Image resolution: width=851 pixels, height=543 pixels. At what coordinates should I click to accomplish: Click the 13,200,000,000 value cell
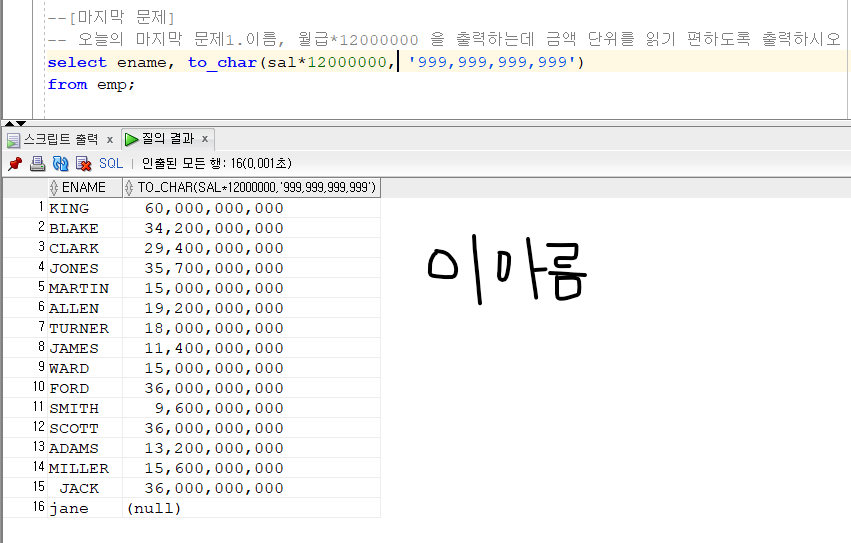pyautogui.click(x=251, y=449)
